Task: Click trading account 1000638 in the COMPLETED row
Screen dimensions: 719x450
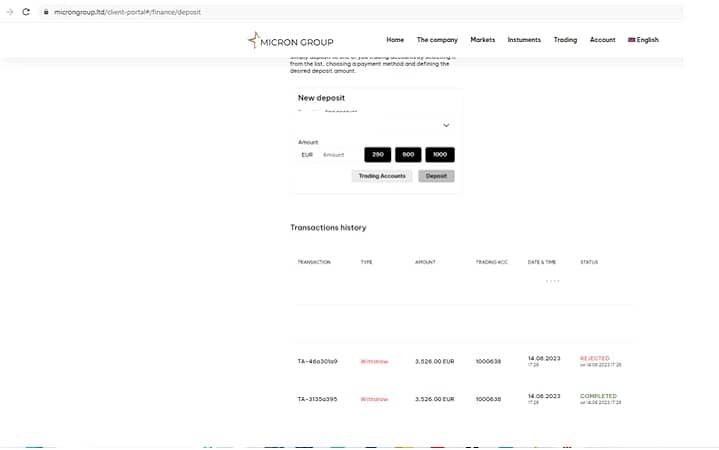Action: tap(488, 399)
